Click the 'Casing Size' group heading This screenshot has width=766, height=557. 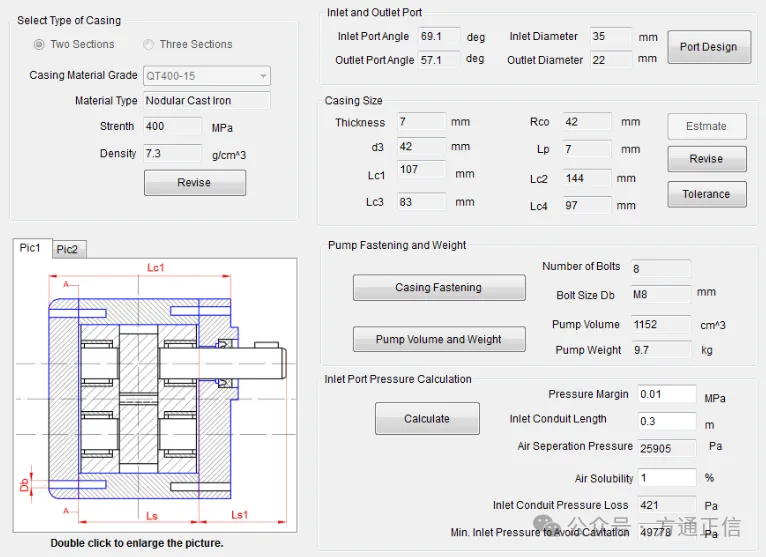(354, 101)
